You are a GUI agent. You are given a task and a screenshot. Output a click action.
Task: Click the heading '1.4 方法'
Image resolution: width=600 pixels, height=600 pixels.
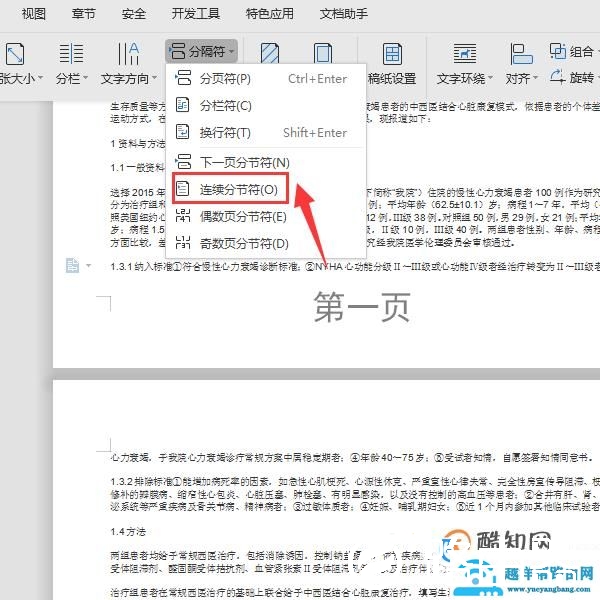(128, 532)
